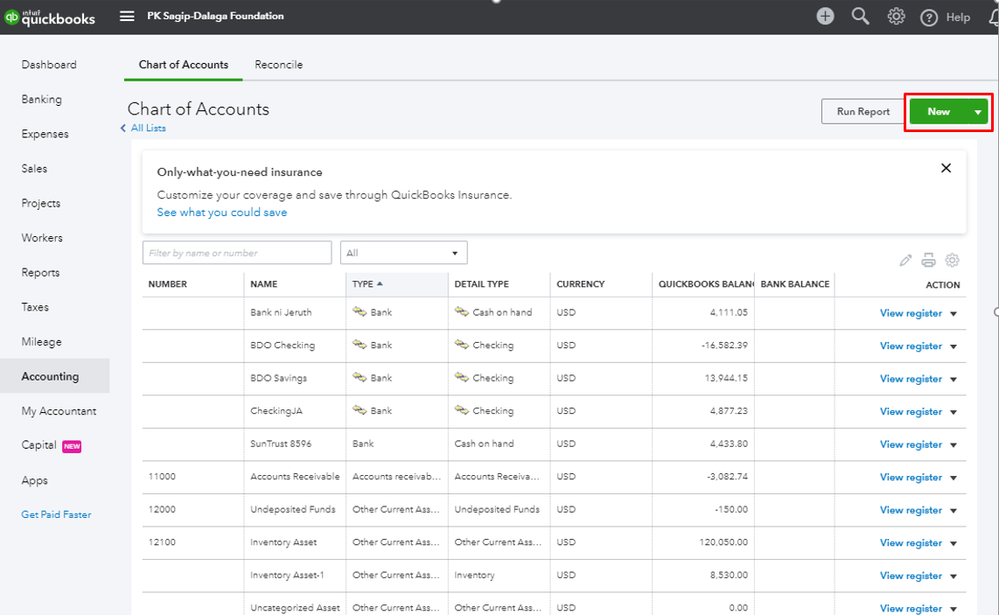Follow the See what you could save link
The width and height of the screenshot is (999, 615).
[x=221, y=212]
